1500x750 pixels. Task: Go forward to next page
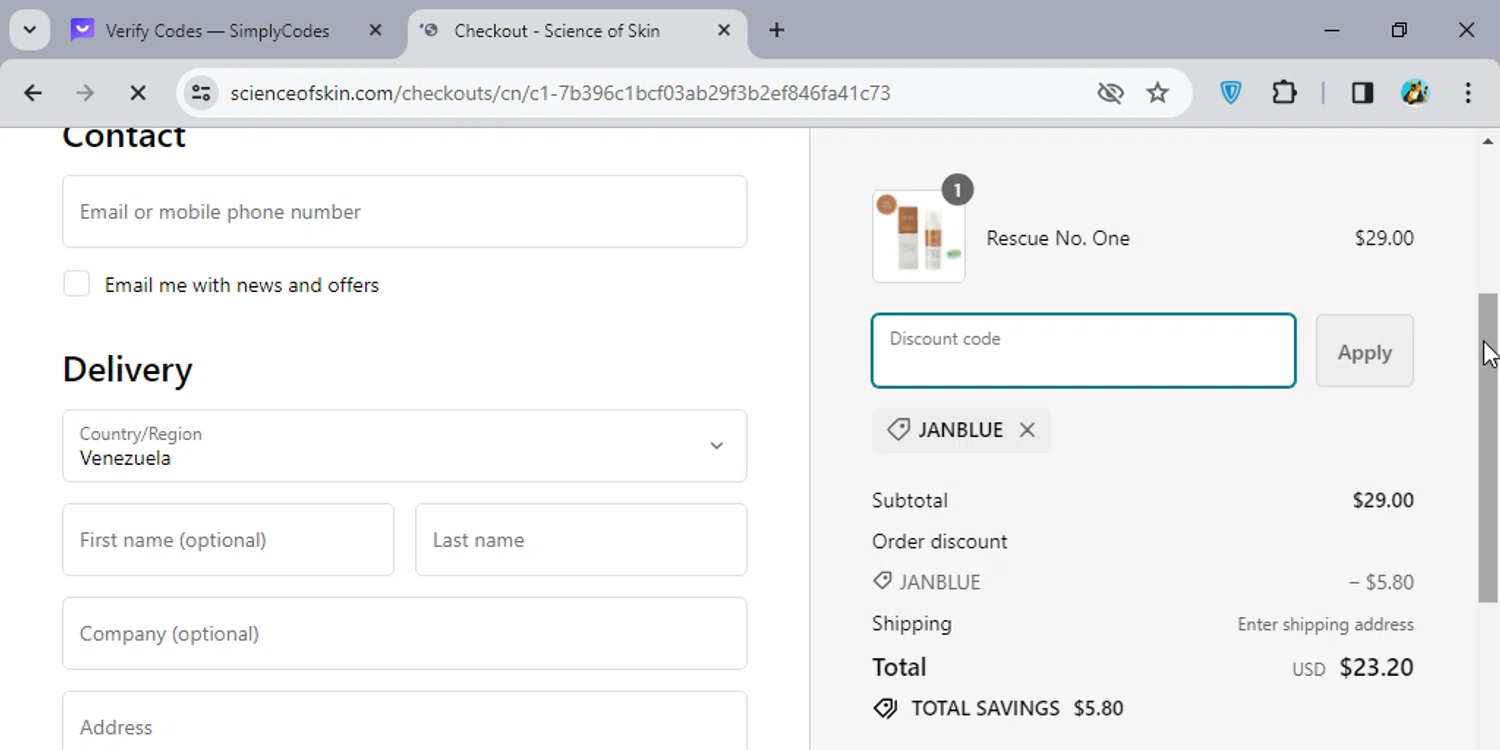coord(85,93)
